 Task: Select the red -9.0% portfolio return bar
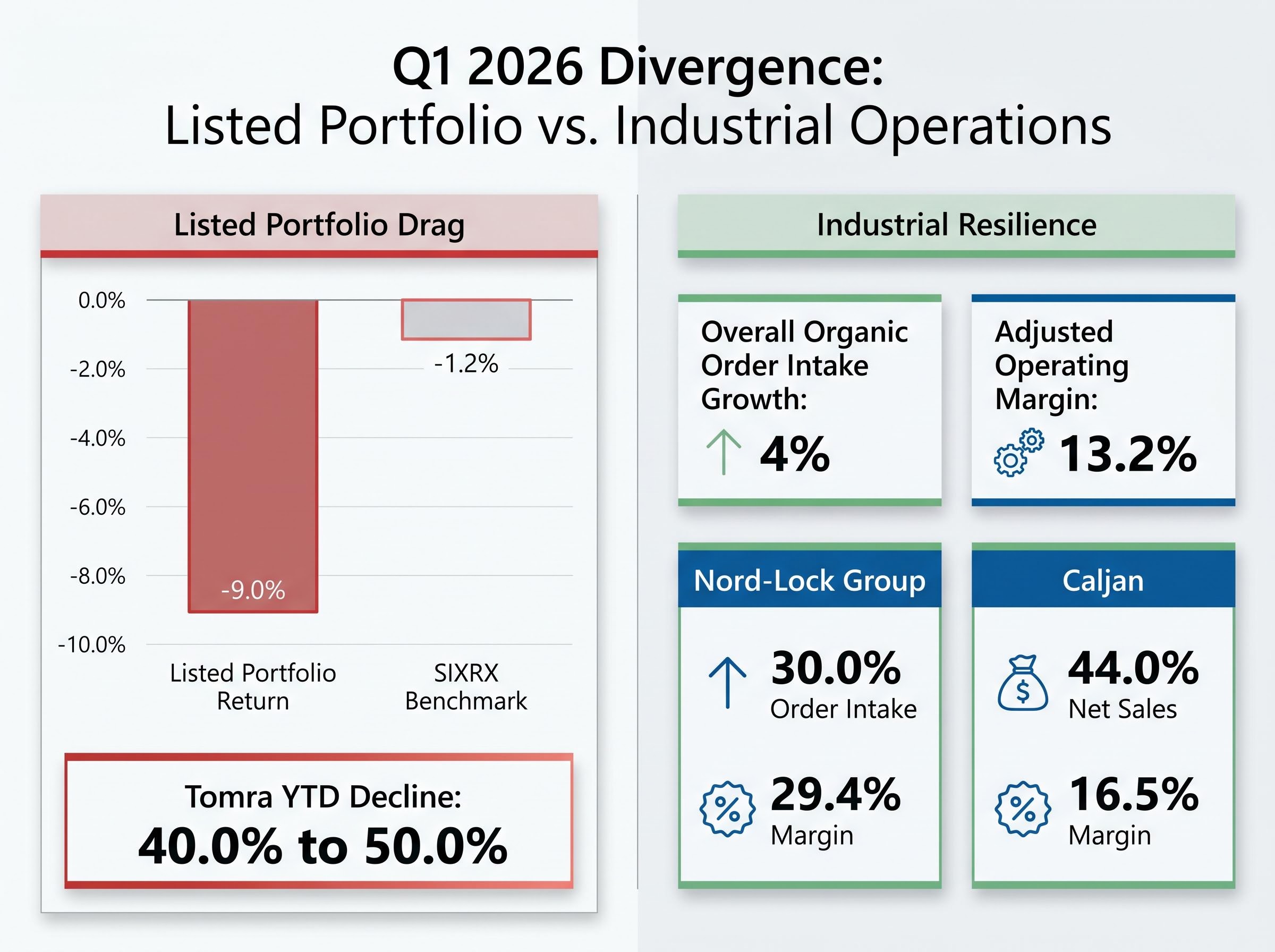[x=252, y=455]
